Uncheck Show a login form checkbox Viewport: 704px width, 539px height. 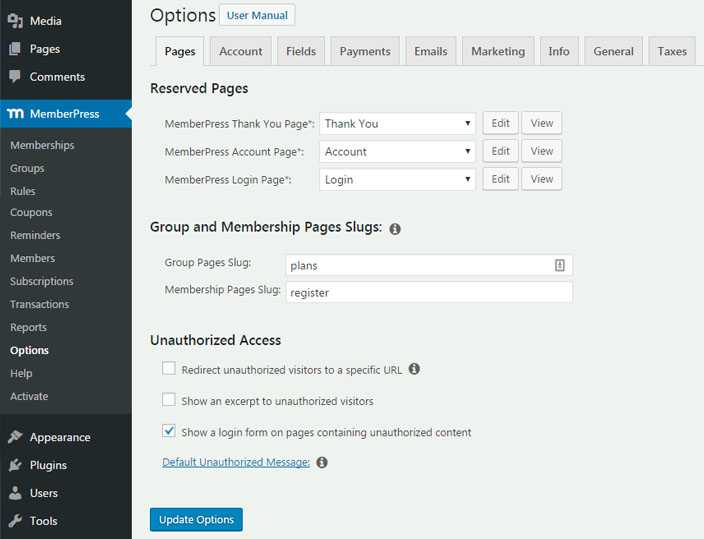169,432
